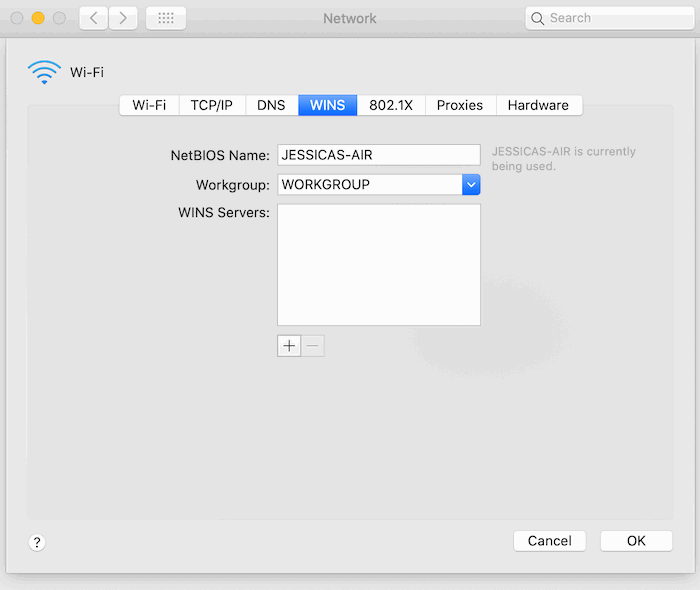Add a WINS server with plus

[x=289, y=346]
